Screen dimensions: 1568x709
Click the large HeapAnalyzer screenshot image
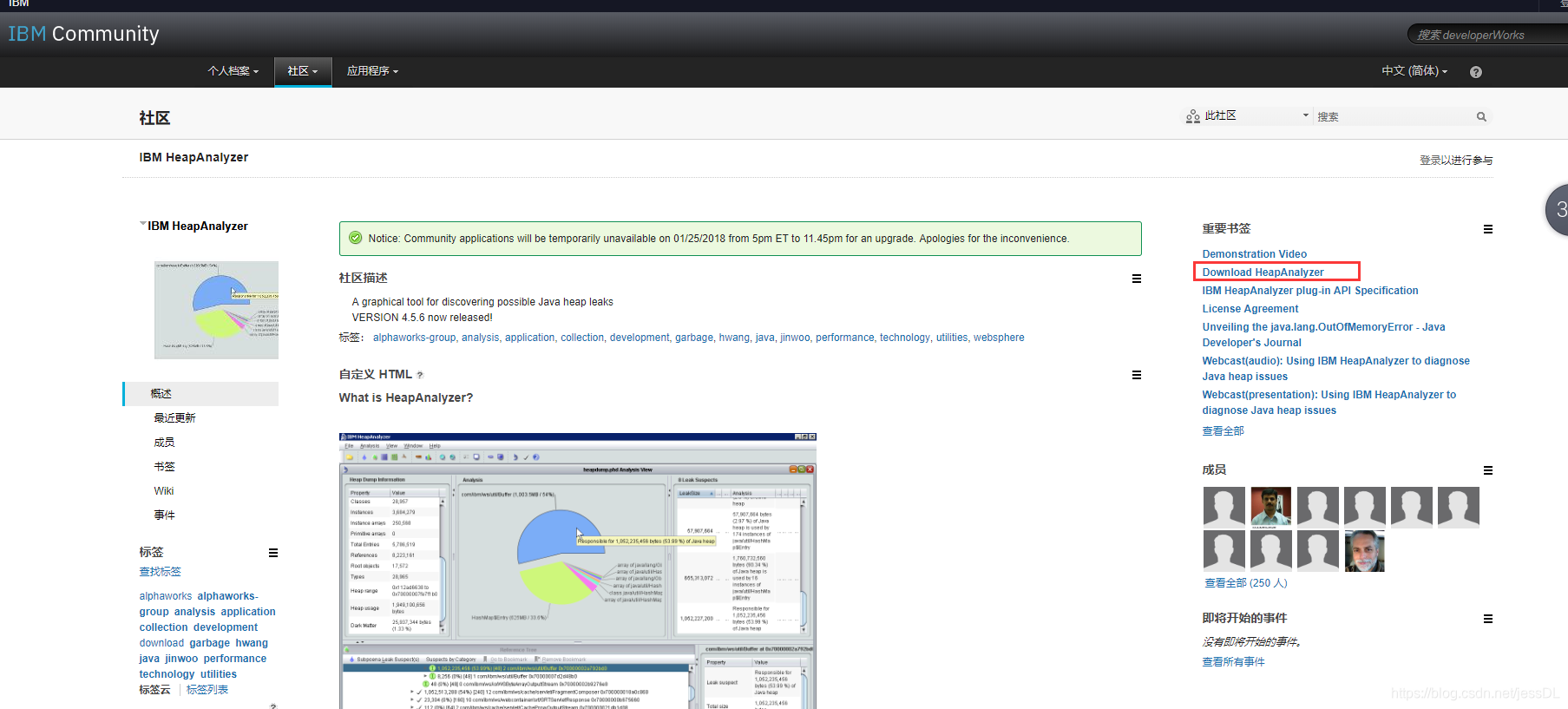(x=578, y=571)
